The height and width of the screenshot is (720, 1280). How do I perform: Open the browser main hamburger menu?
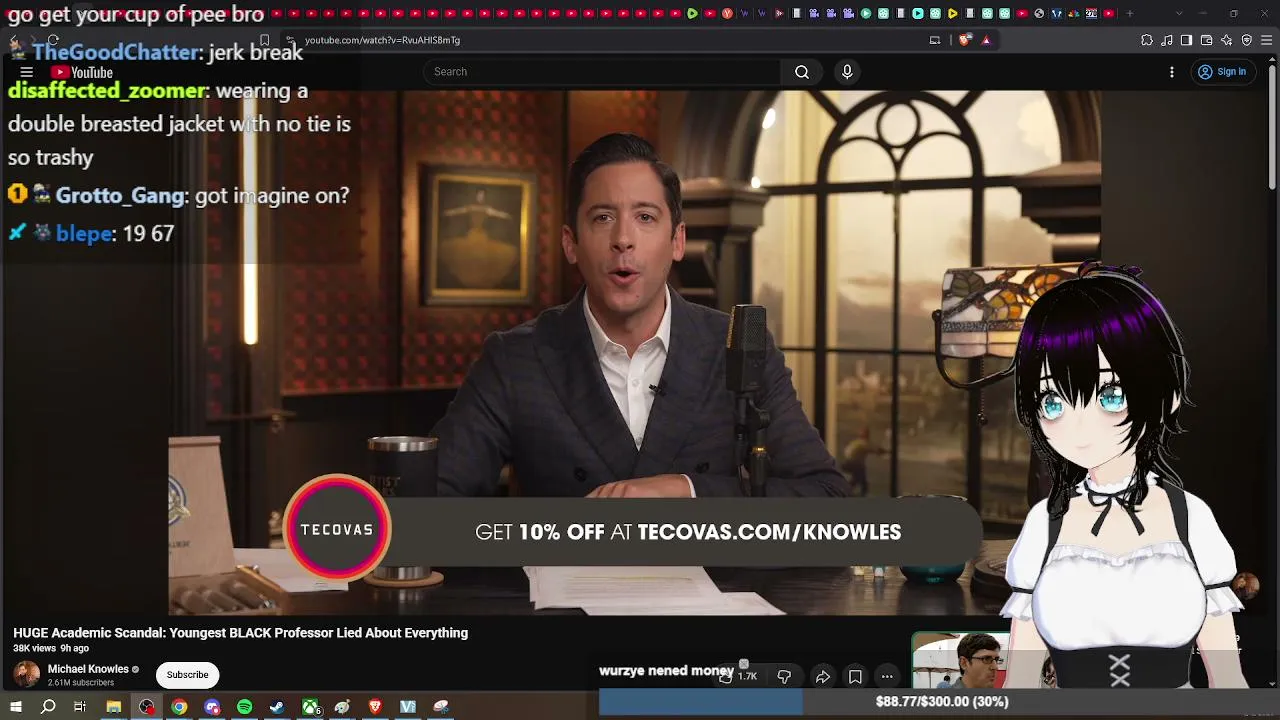click(1267, 40)
